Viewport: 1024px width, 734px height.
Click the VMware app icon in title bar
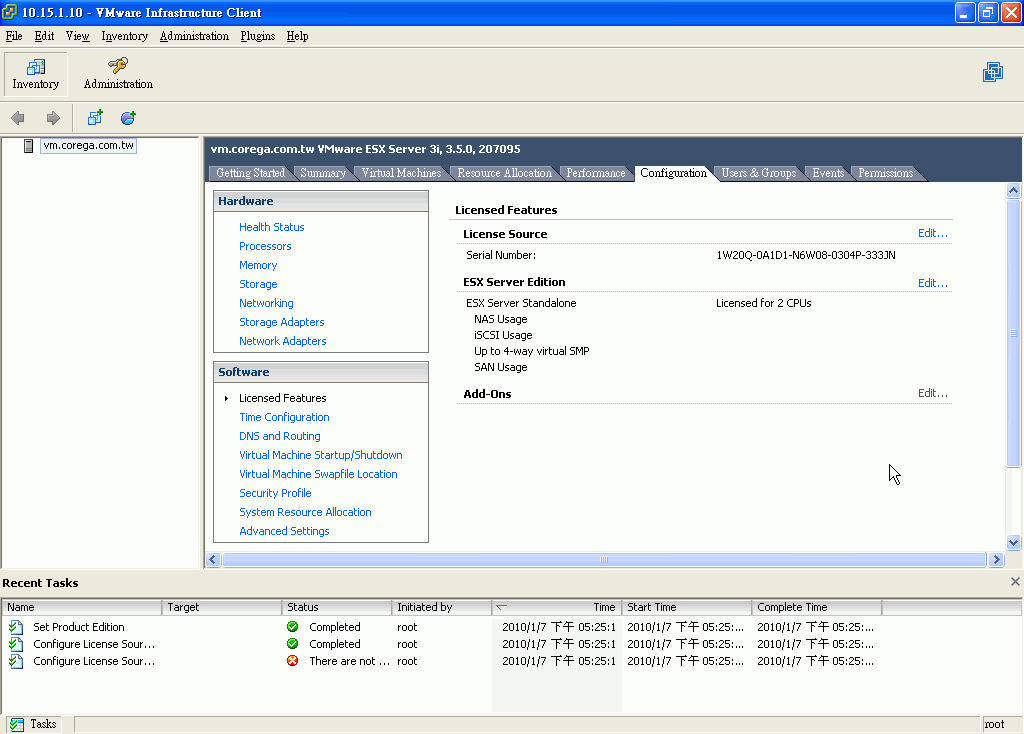[x=10, y=12]
